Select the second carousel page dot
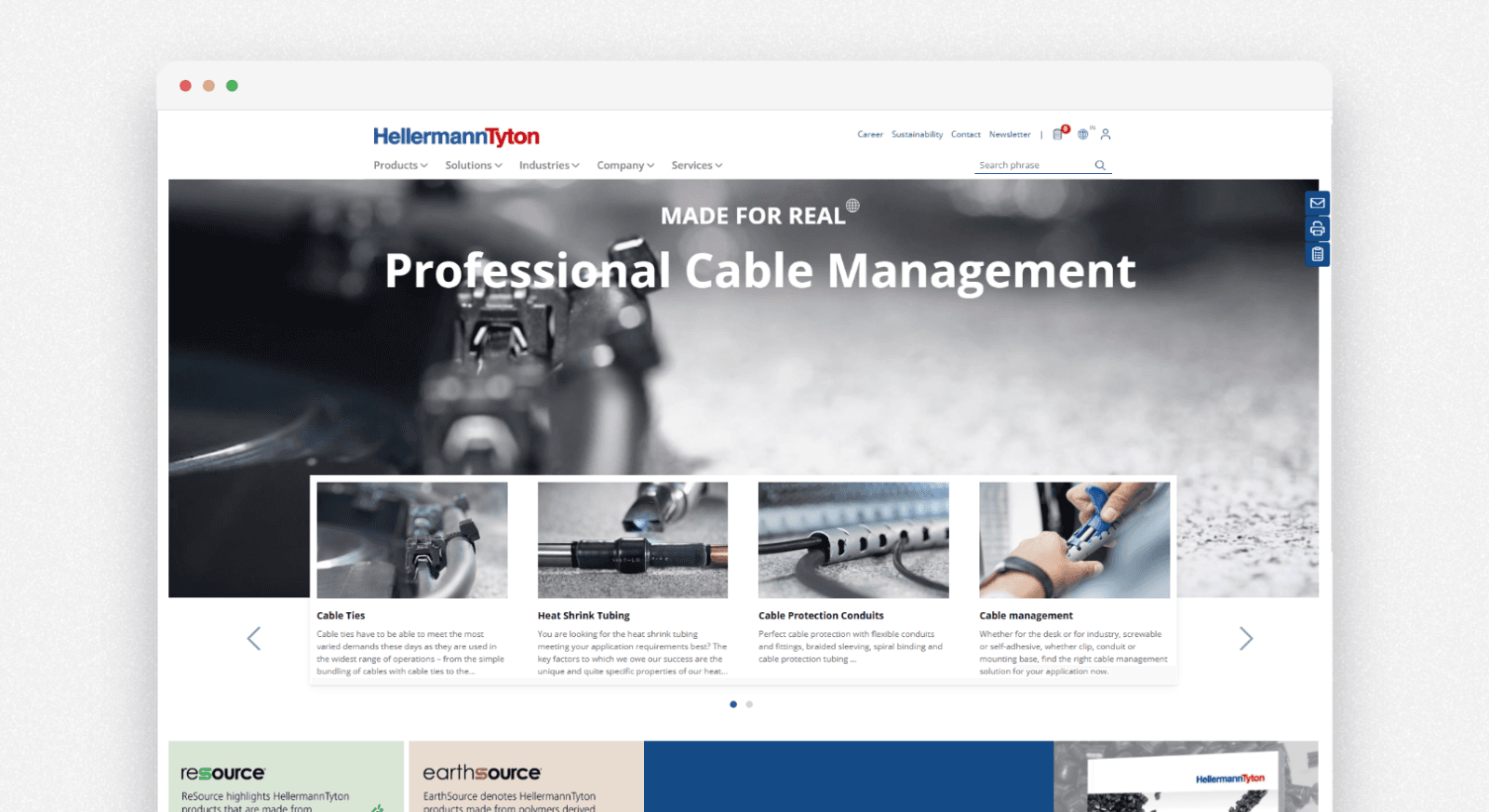Viewport: 1489px width, 812px height. pyautogui.click(x=749, y=704)
